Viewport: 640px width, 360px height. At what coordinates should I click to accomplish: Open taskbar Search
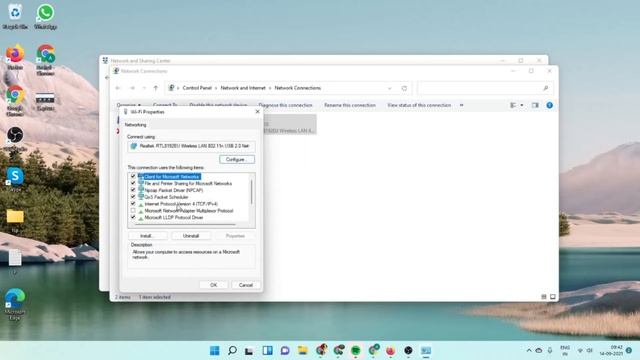[x=232, y=350]
